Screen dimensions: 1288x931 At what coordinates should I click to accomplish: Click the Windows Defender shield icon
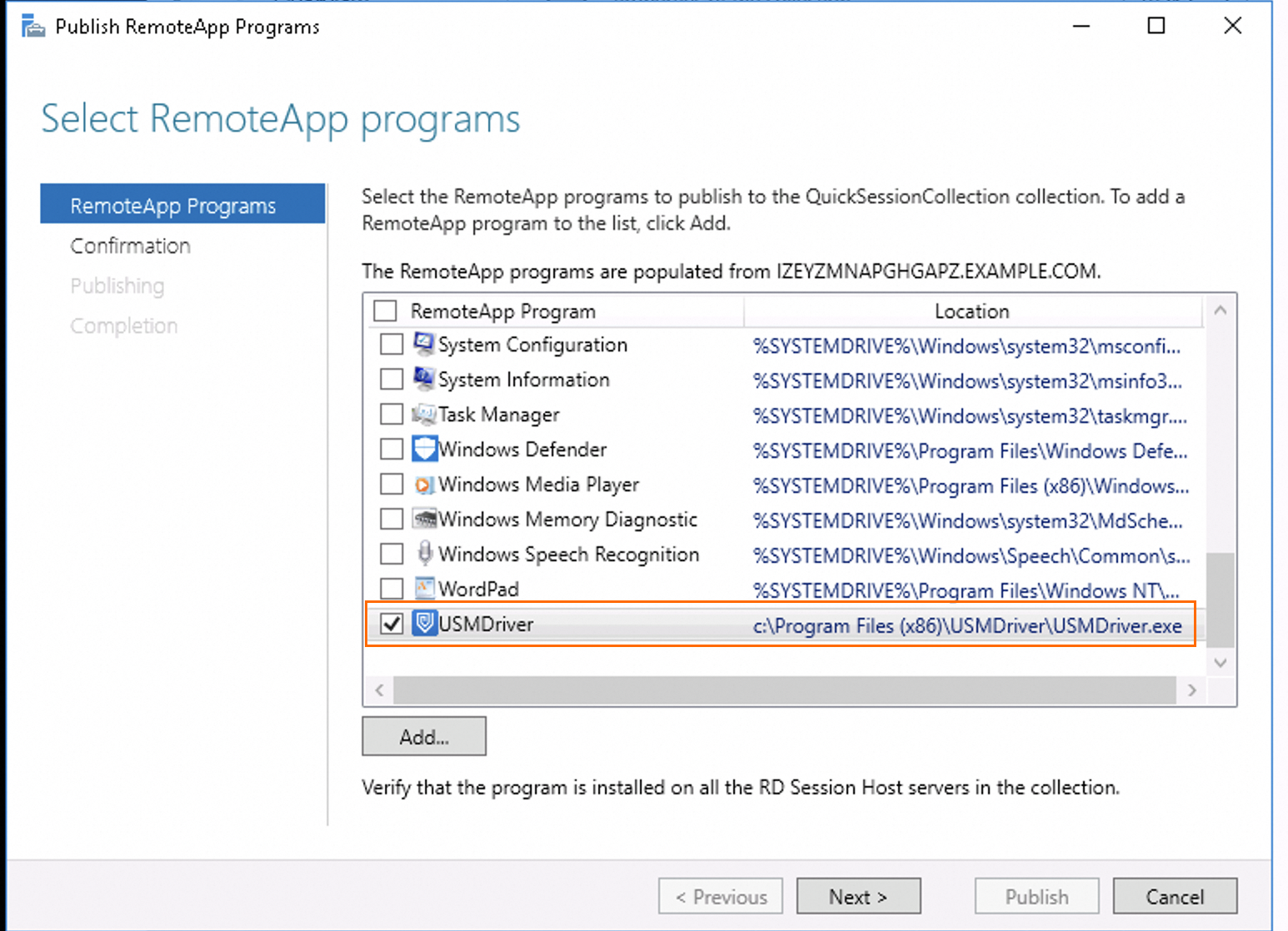click(x=424, y=449)
